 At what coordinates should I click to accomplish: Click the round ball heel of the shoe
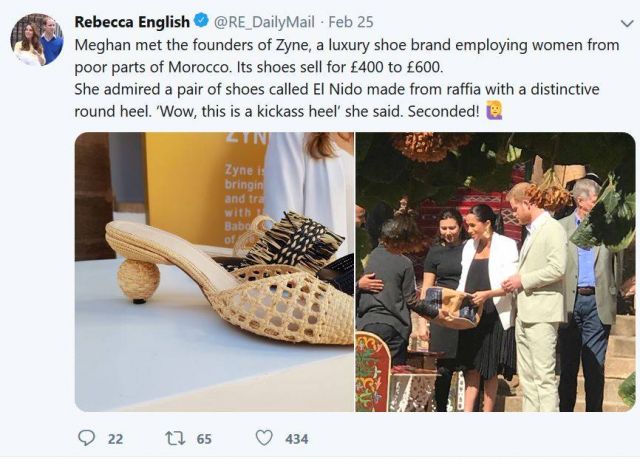tap(138, 280)
